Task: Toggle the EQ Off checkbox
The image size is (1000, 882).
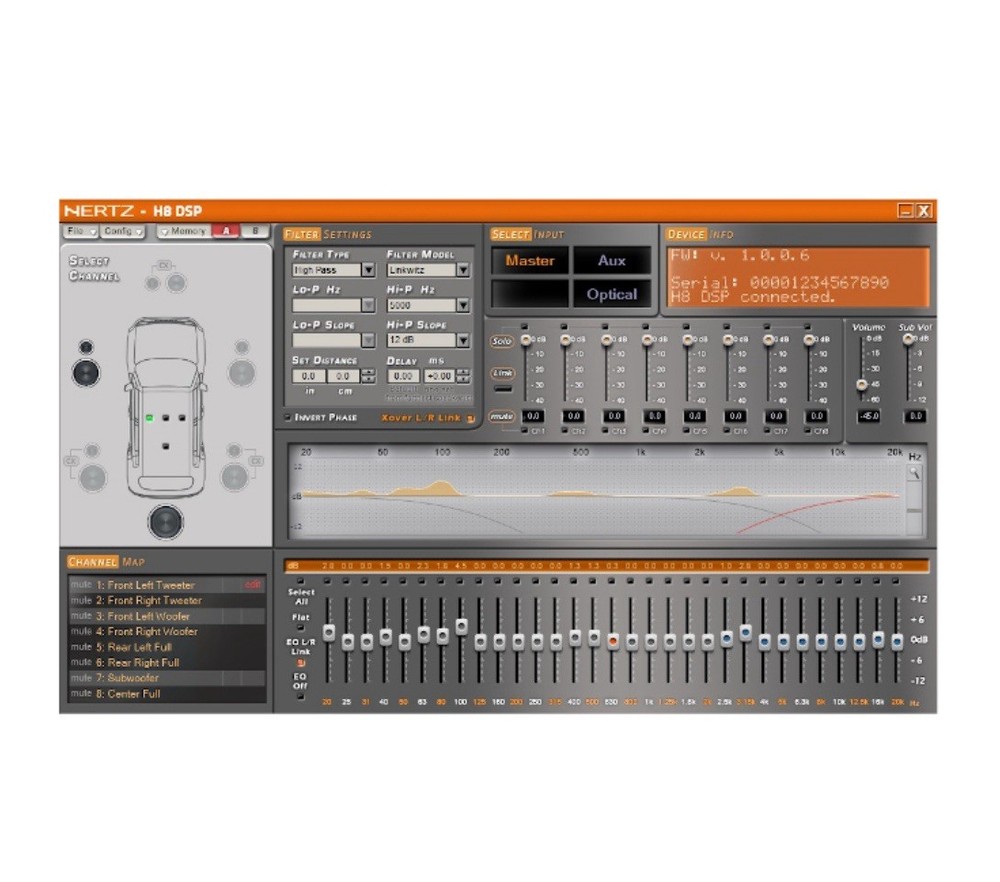Action: tap(302, 697)
